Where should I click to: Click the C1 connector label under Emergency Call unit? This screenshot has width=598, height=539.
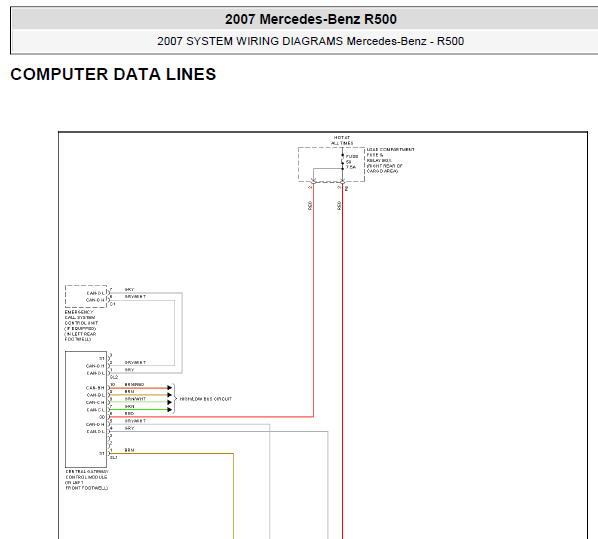coord(113,304)
